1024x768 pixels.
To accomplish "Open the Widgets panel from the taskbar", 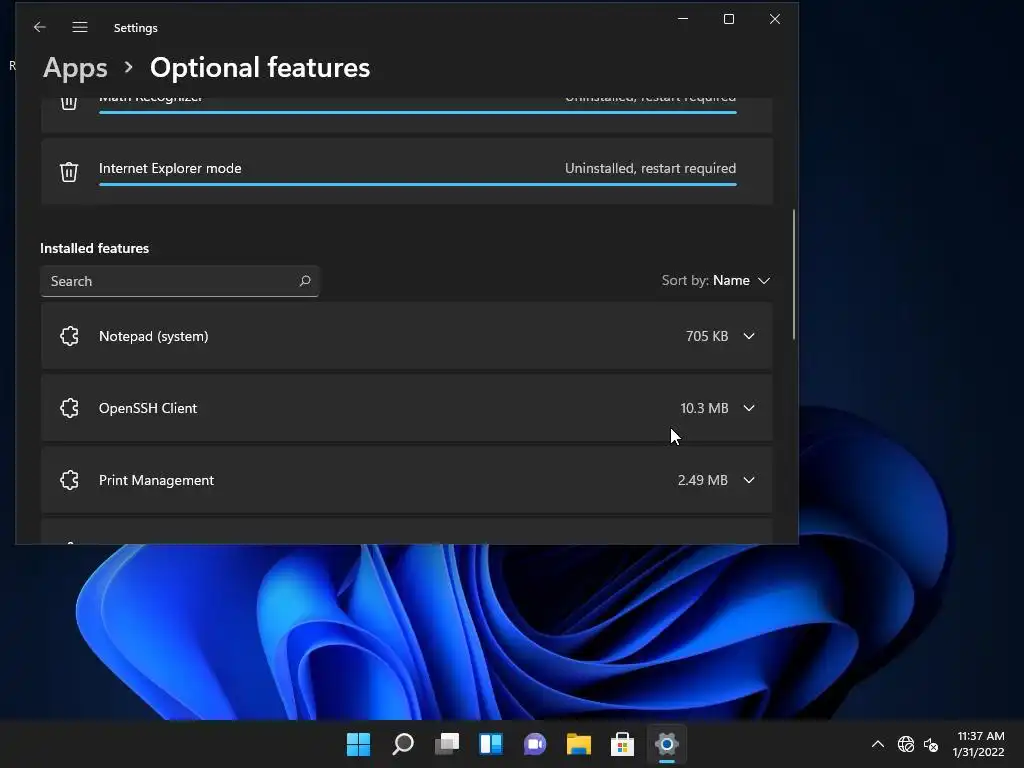I will click(x=490, y=744).
